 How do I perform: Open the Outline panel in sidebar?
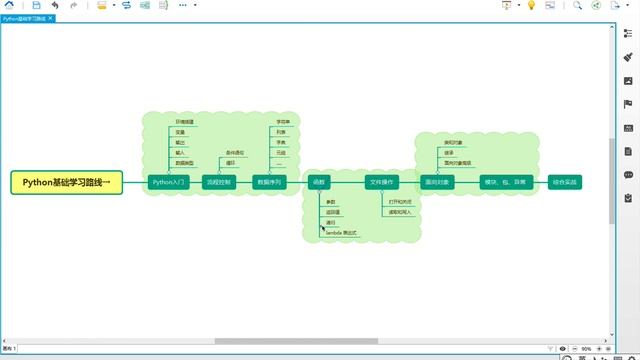click(x=628, y=33)
